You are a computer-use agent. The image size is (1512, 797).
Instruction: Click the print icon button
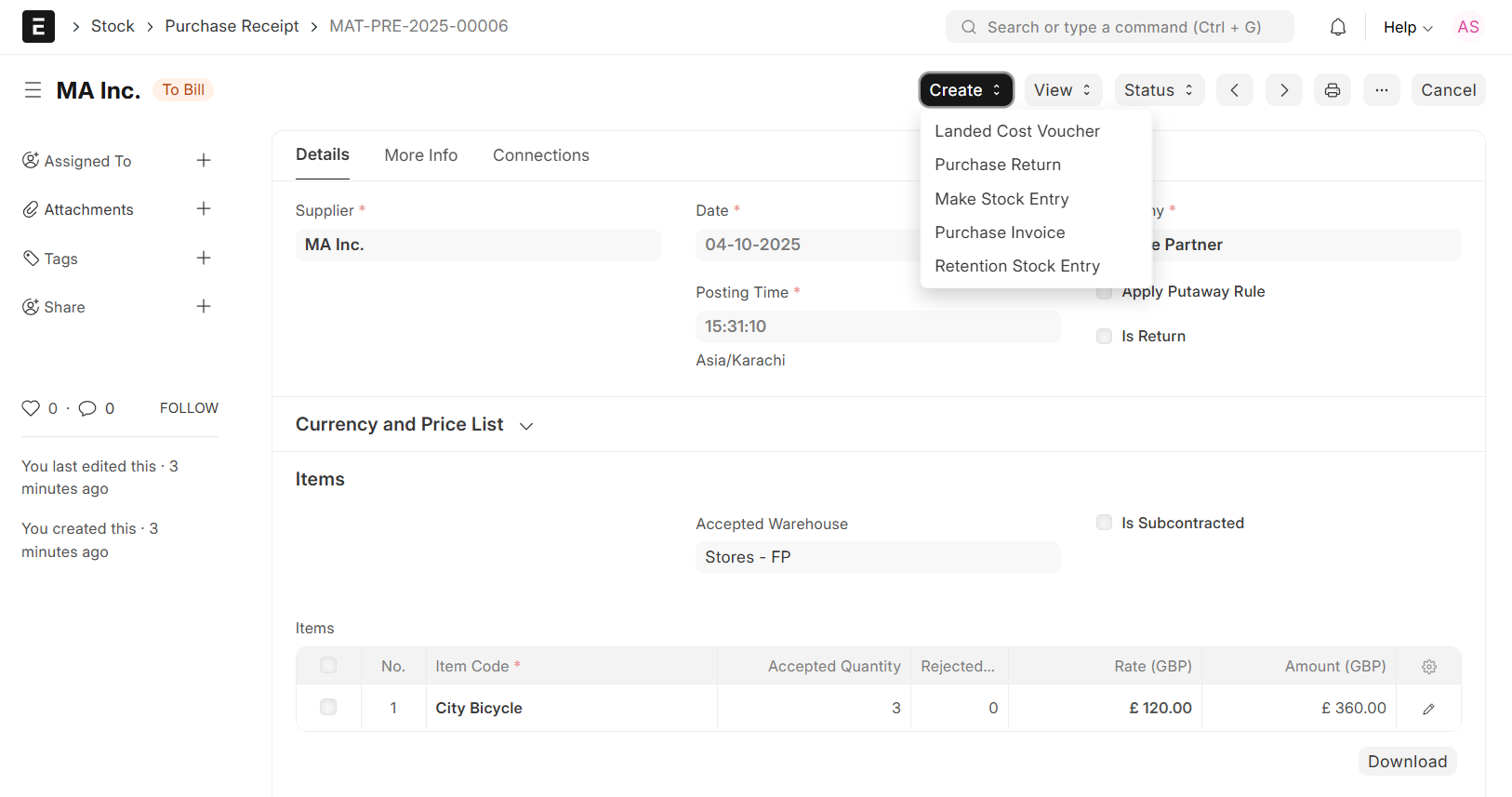[1332, 90]
